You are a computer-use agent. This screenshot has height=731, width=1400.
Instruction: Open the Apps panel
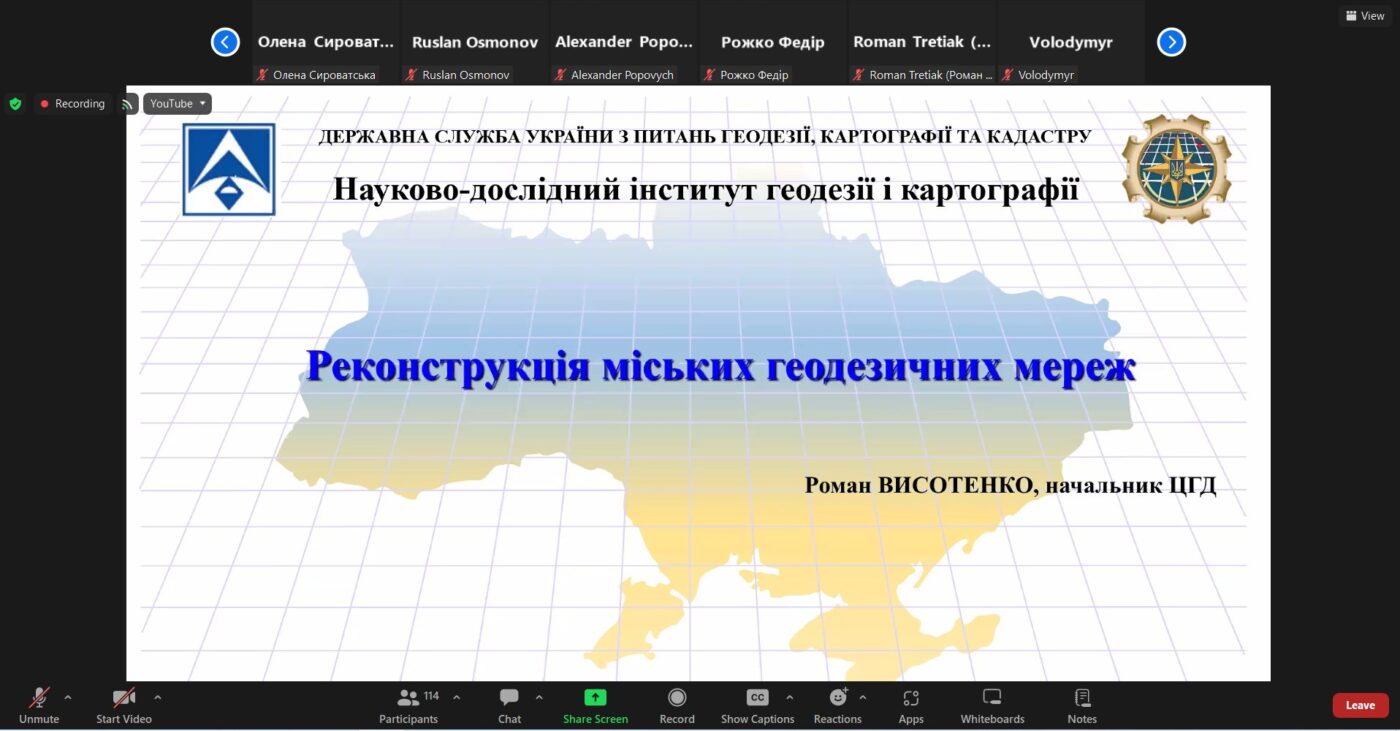(911, 705)
